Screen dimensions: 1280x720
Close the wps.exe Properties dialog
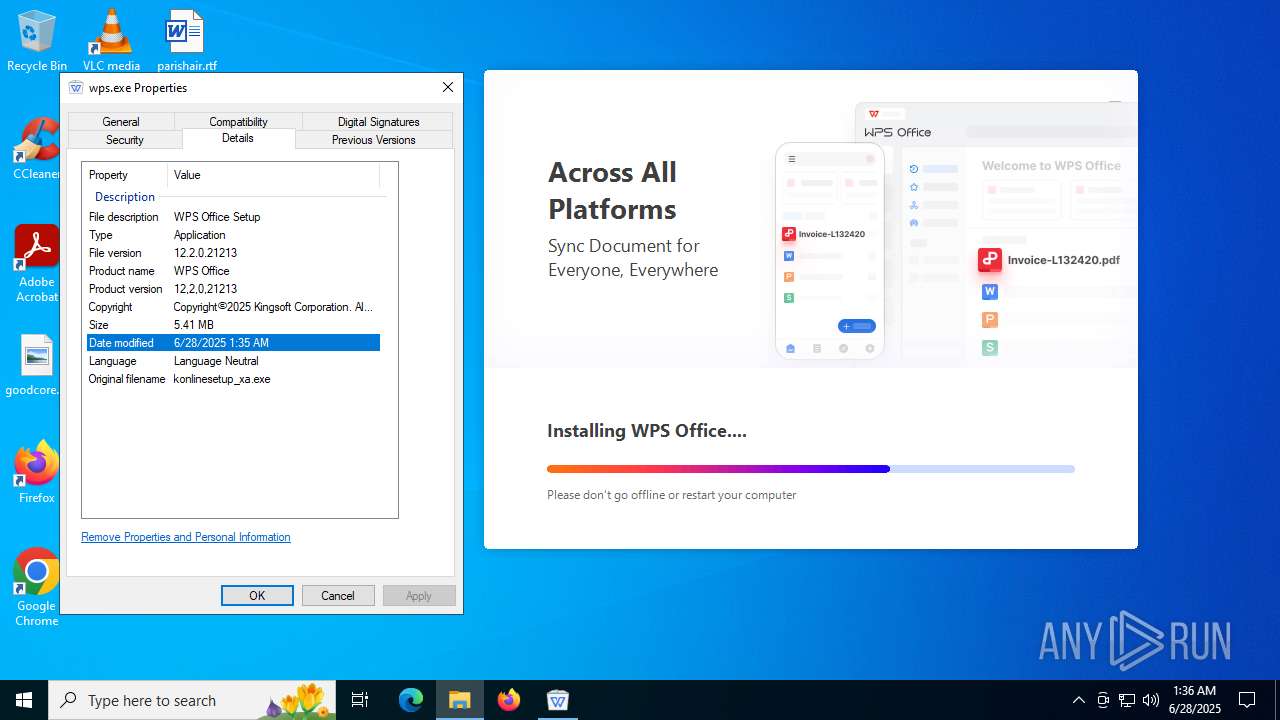pos(448,87)
